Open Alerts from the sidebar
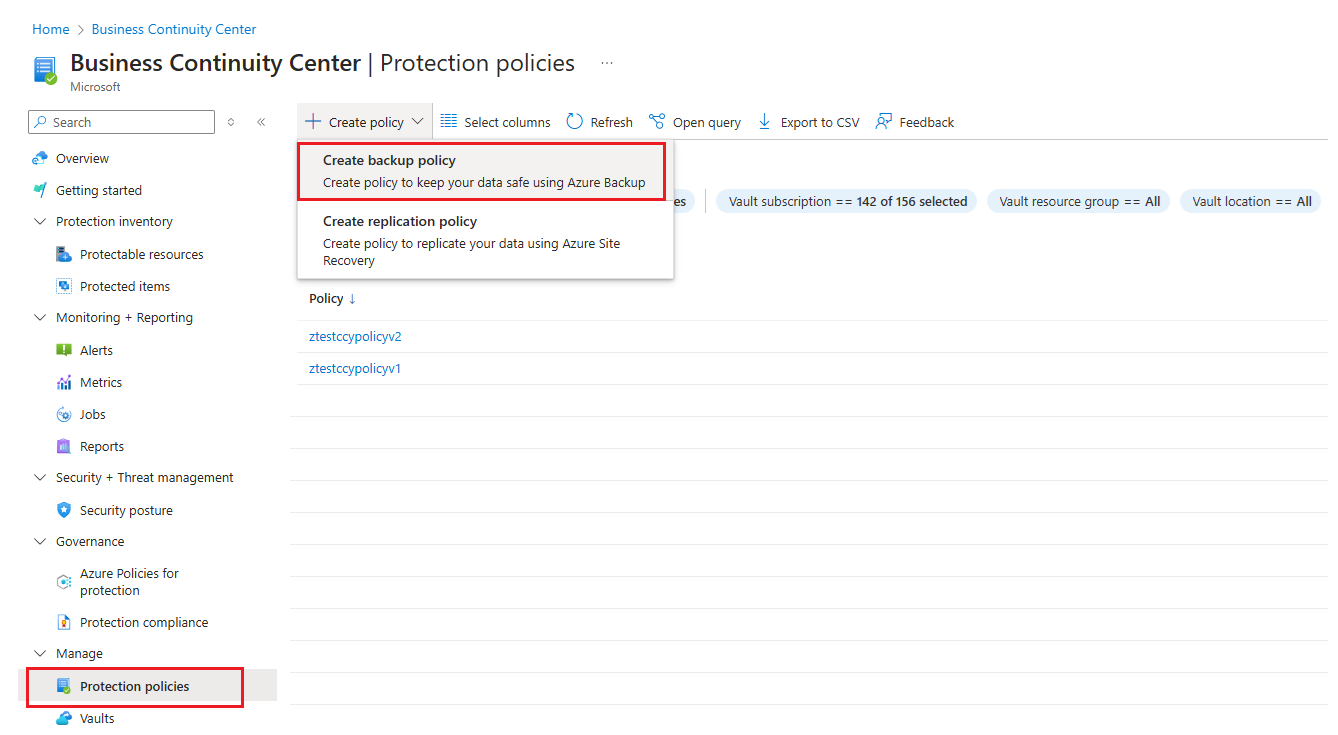This screenshot has width=1338, height=735. pyautogui.click(x=96, y=350)
